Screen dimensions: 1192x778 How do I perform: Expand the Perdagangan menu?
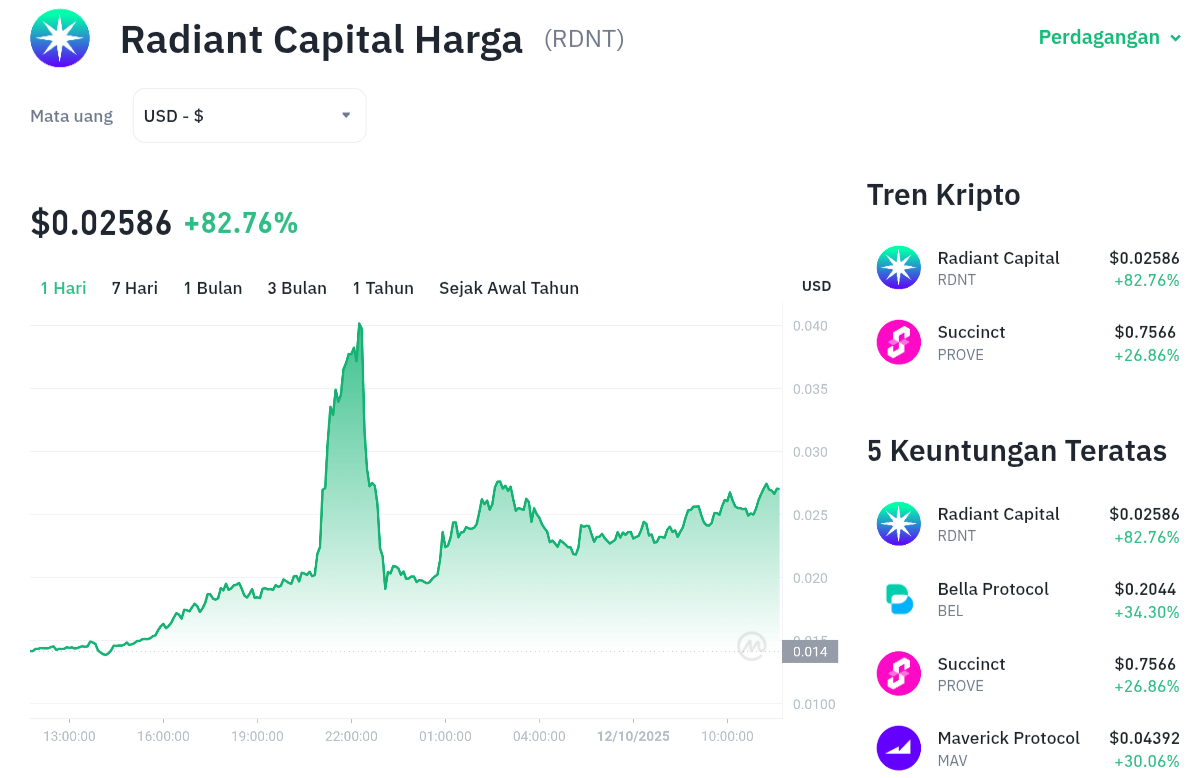1110,37
